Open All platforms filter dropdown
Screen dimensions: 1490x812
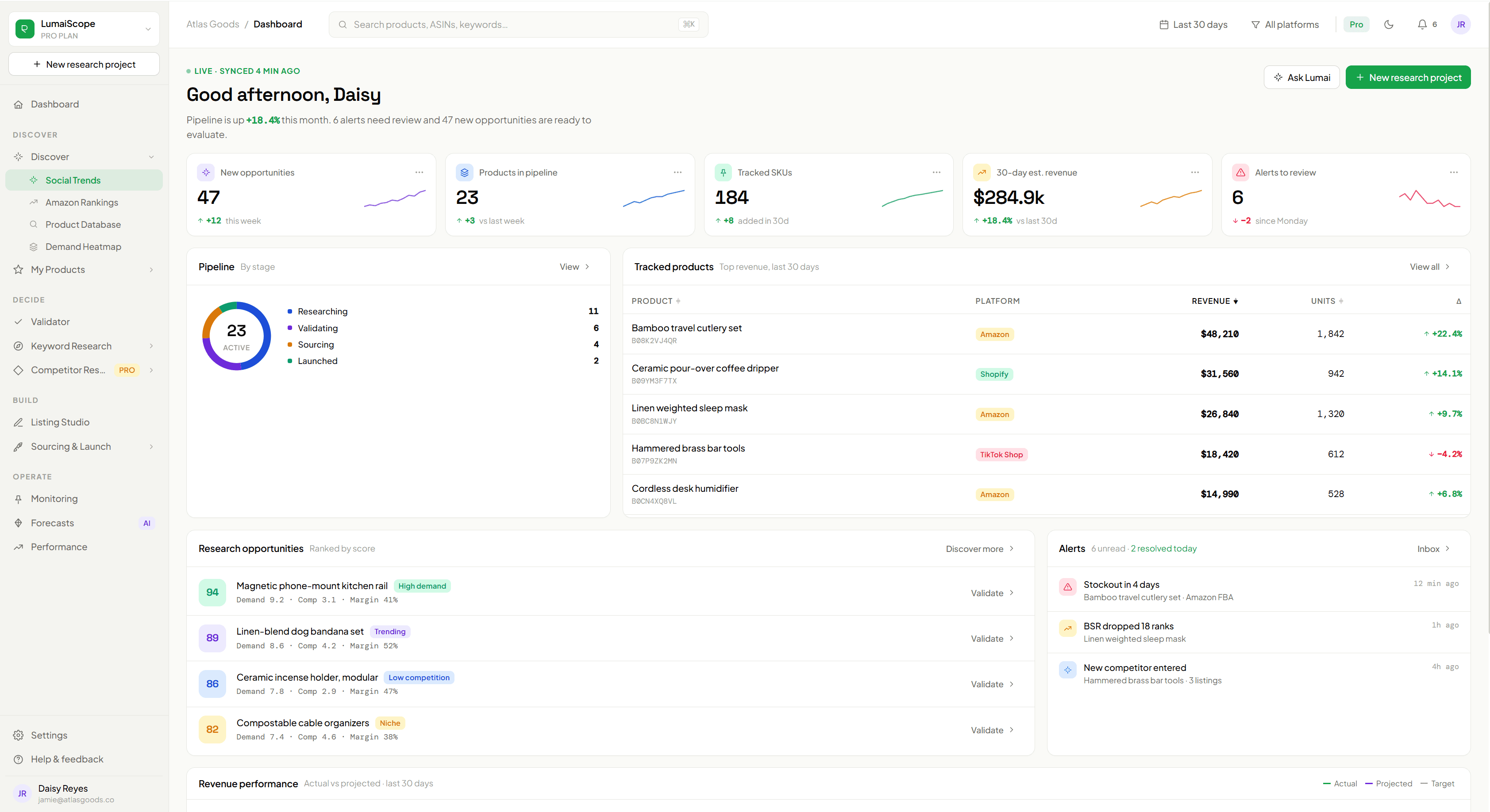[x=1285, y=24]
